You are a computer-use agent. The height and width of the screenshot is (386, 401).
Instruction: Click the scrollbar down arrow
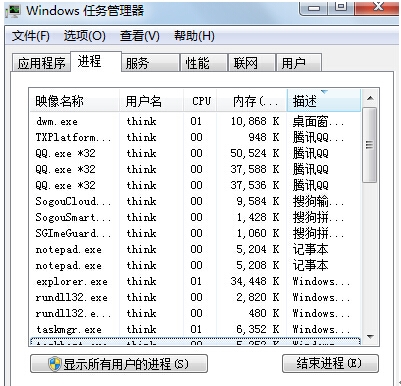click(x=370, y=337)
